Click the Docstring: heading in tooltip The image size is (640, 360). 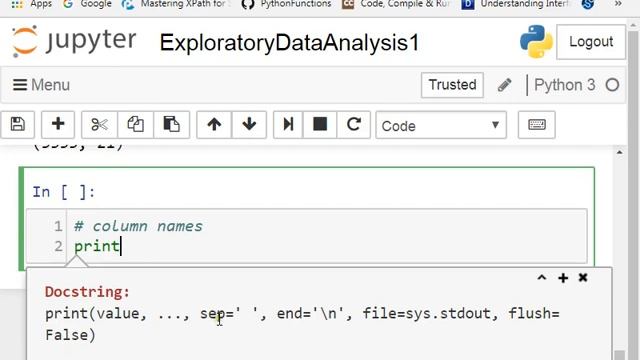(x=87, y=292)
